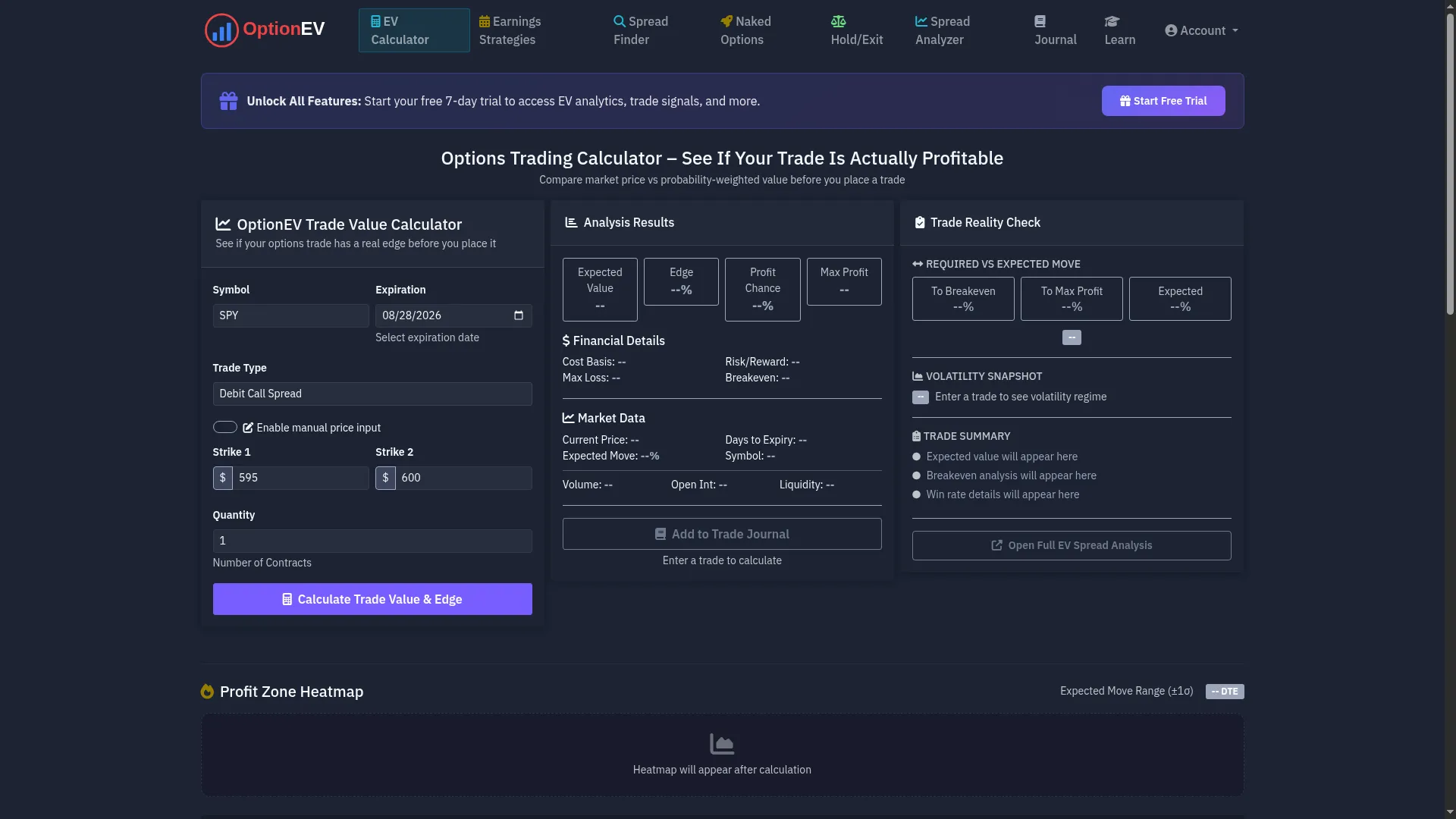Click the 'Number of Contracts' hint text
Viewport: 1456px width, 819px height.
click(x=262, y=563)
